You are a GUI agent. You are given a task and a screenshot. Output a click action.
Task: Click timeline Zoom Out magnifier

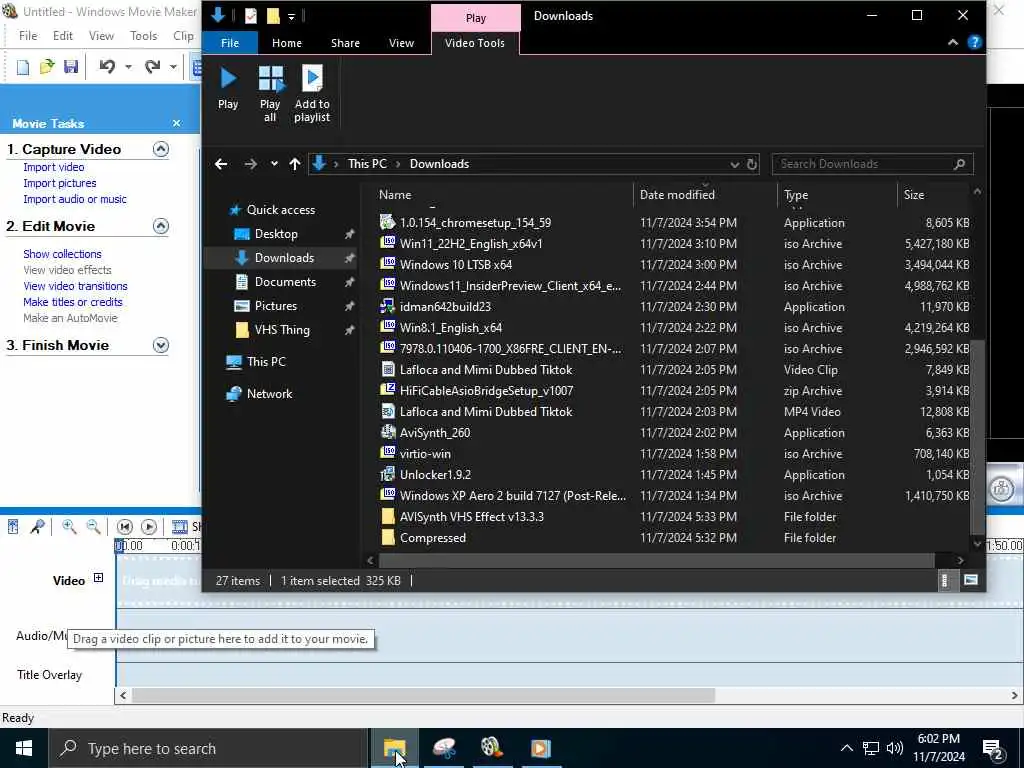coord(93,527)
